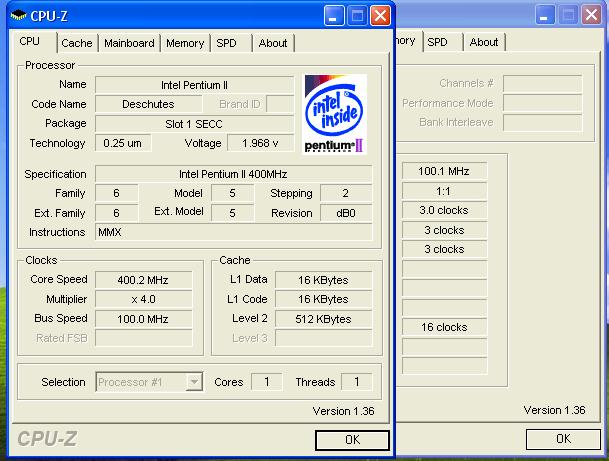
Task: Click the Processor #1 combo box
Action: coord(149,382)
